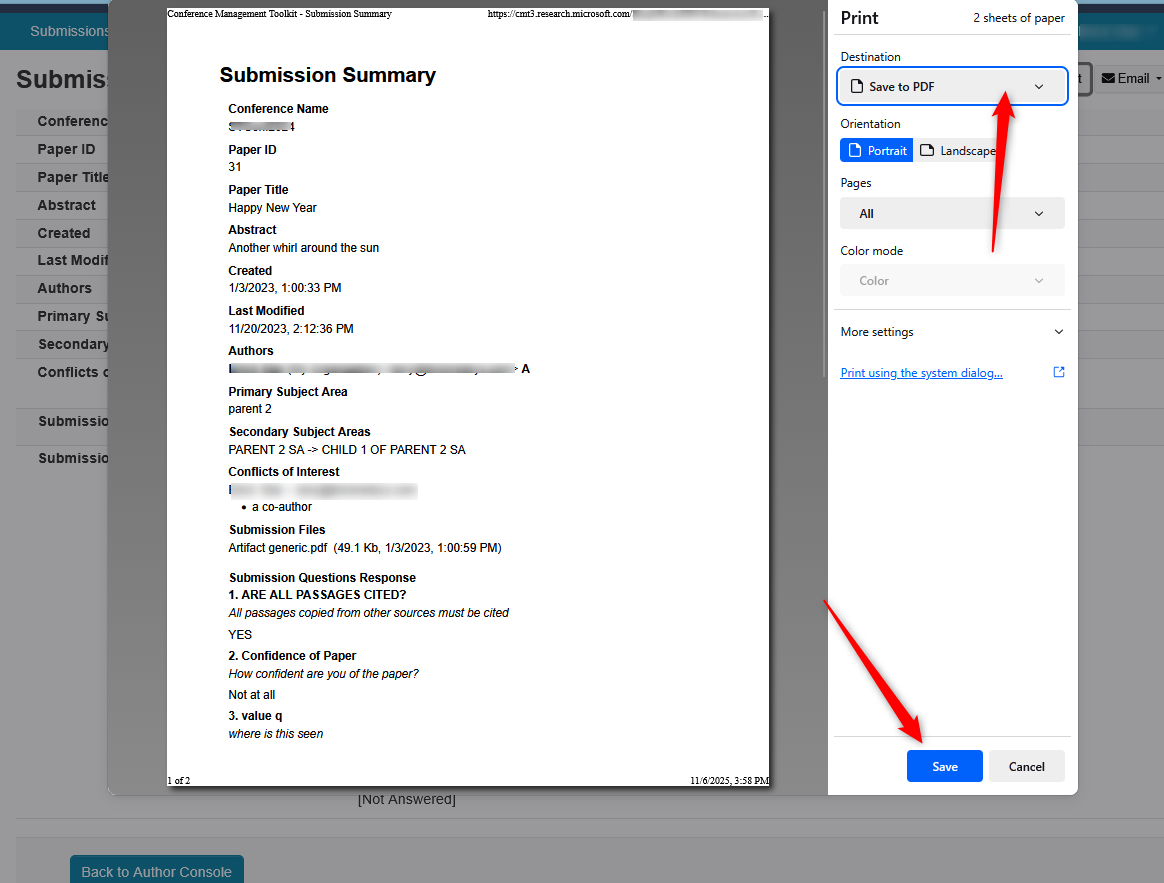Cancel the print dialog
This screenshot has height=883, width=1164.
(x=1026, y=767)
